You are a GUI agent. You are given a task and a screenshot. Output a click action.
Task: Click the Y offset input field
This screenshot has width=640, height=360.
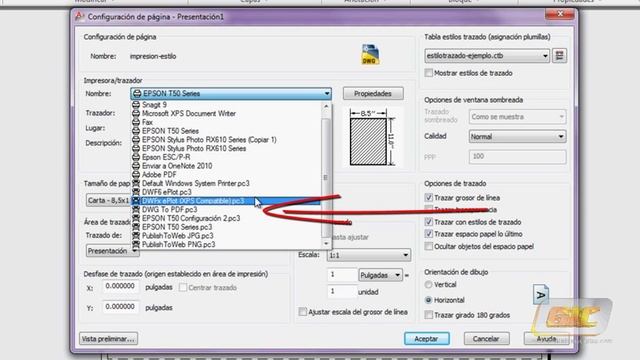coord(120,307)
